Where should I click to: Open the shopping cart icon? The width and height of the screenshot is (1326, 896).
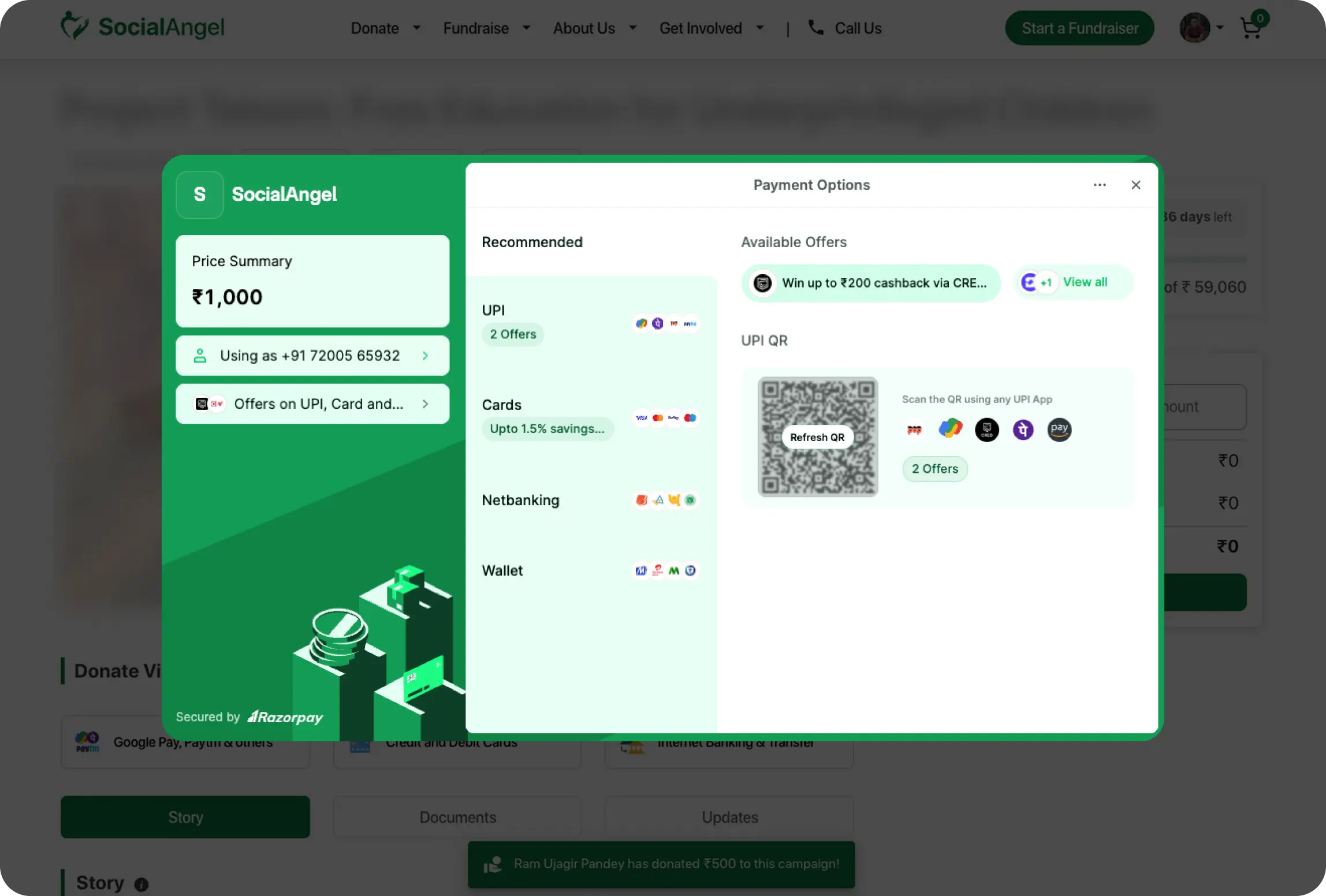pos(1251,28)
